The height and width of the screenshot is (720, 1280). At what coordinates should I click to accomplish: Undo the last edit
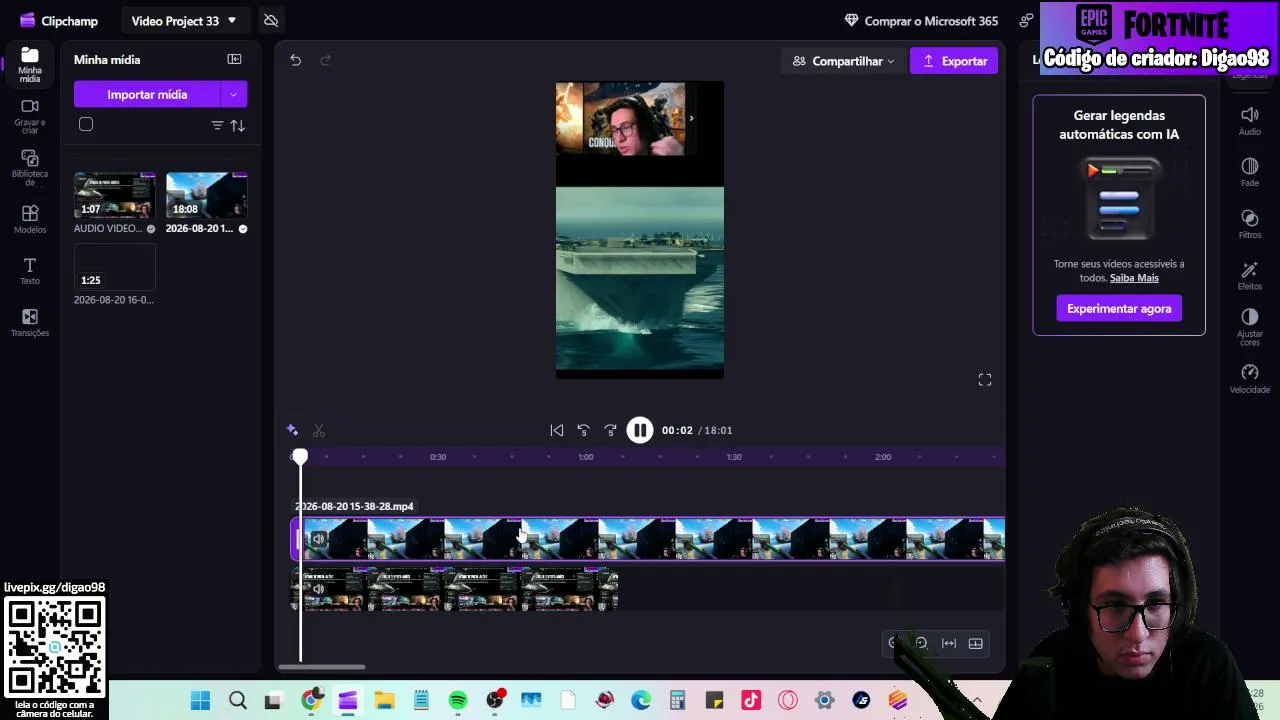tap(295, 60)
